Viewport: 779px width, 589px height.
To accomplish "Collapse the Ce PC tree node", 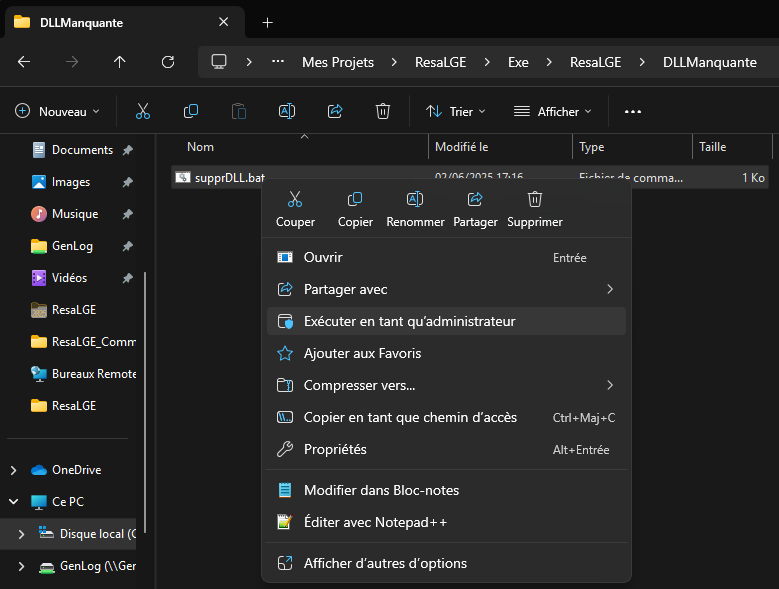I will pyautogui.click(x=13, y=502).
